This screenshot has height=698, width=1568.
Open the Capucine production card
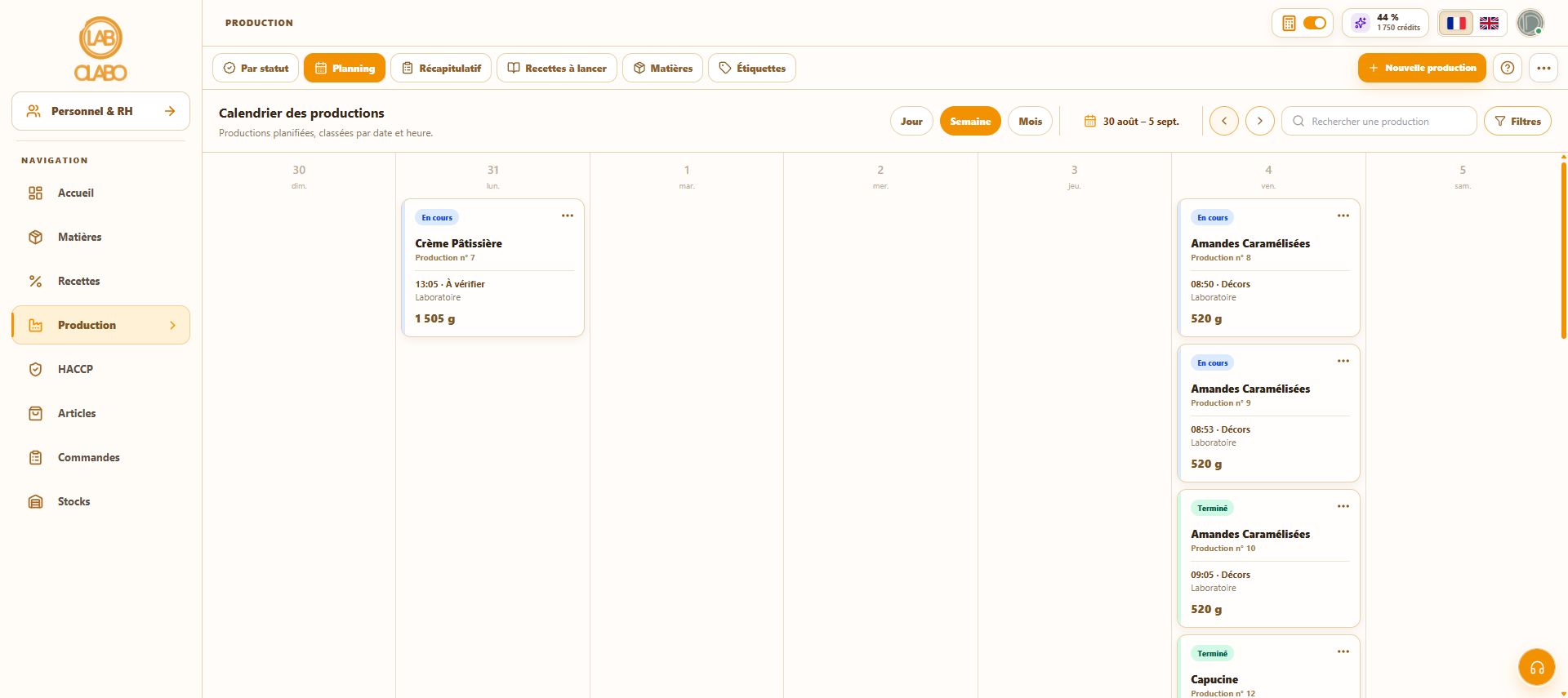tap(1268, 667)
